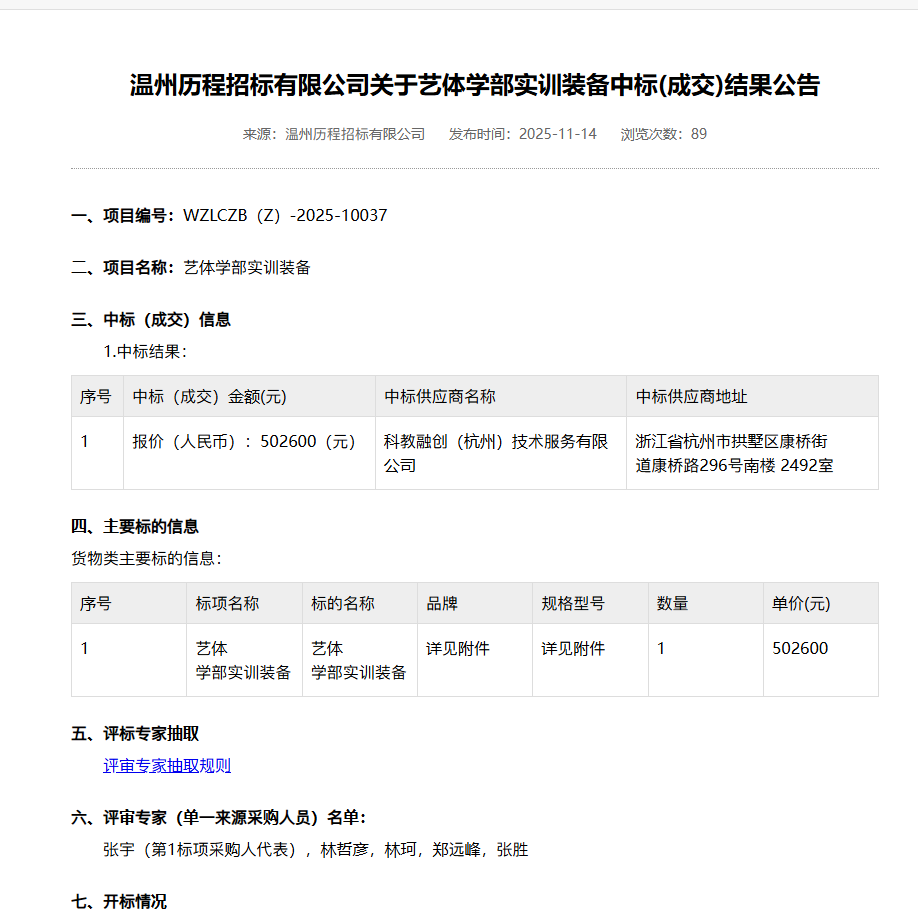Click 艺体学部实训装备 cell under 标的名称
Screen dimensions: 918x922
click(359, 660)
